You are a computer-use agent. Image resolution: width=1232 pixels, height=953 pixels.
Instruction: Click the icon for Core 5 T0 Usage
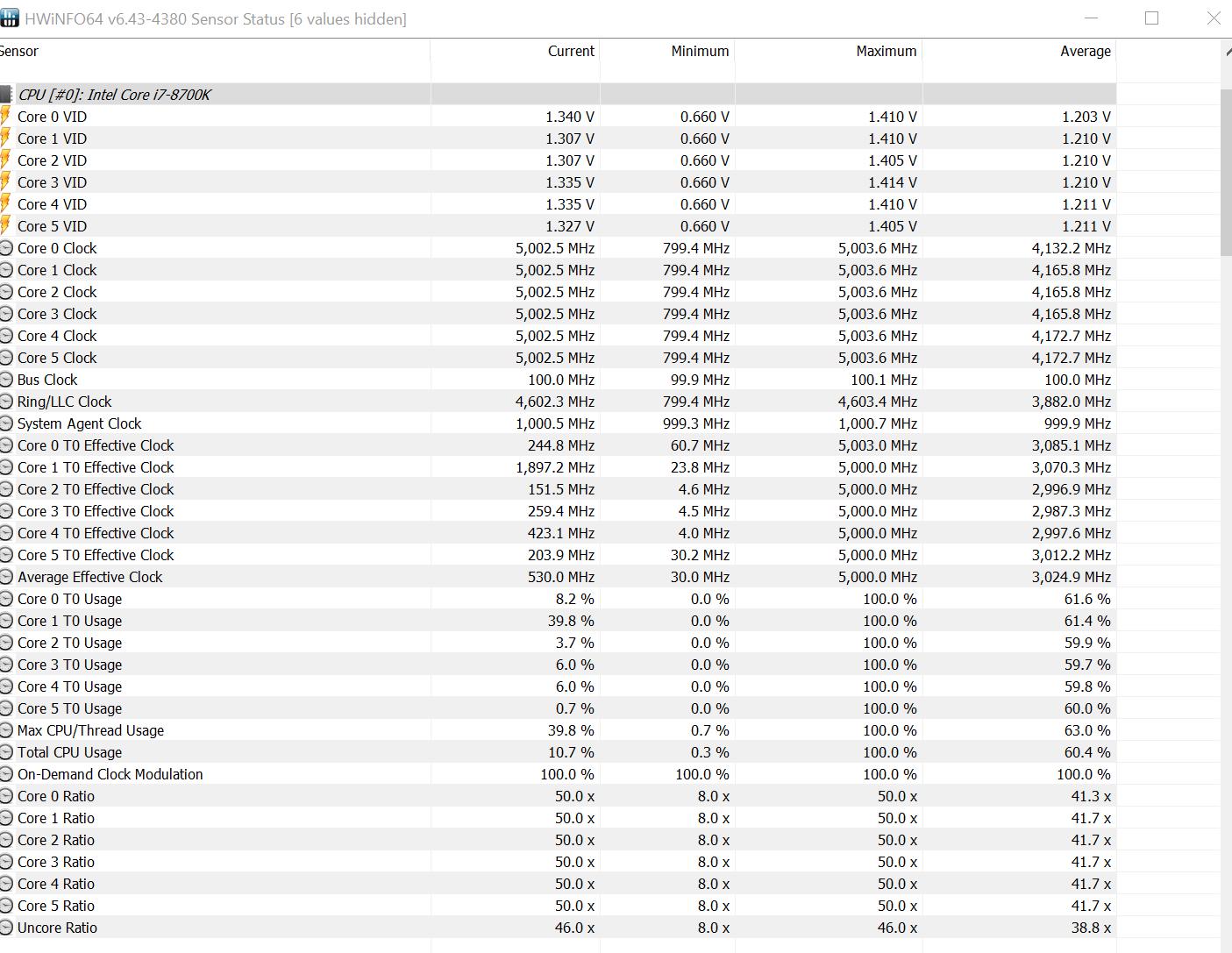coord(6,708)
